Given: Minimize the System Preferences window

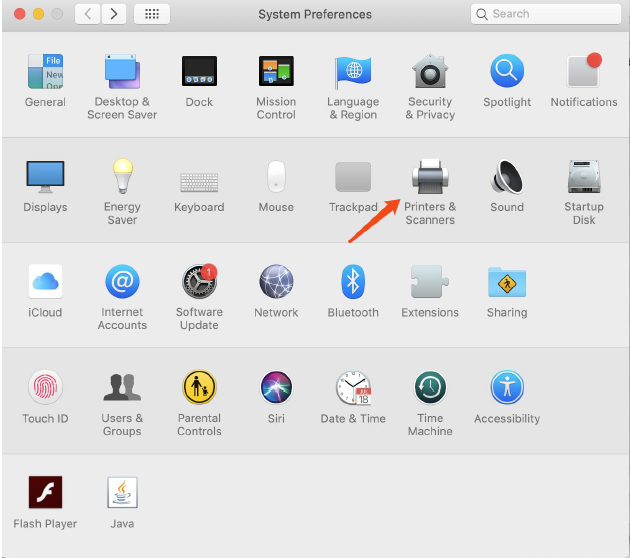Looking at the screenshot, I should pos(38,14).
